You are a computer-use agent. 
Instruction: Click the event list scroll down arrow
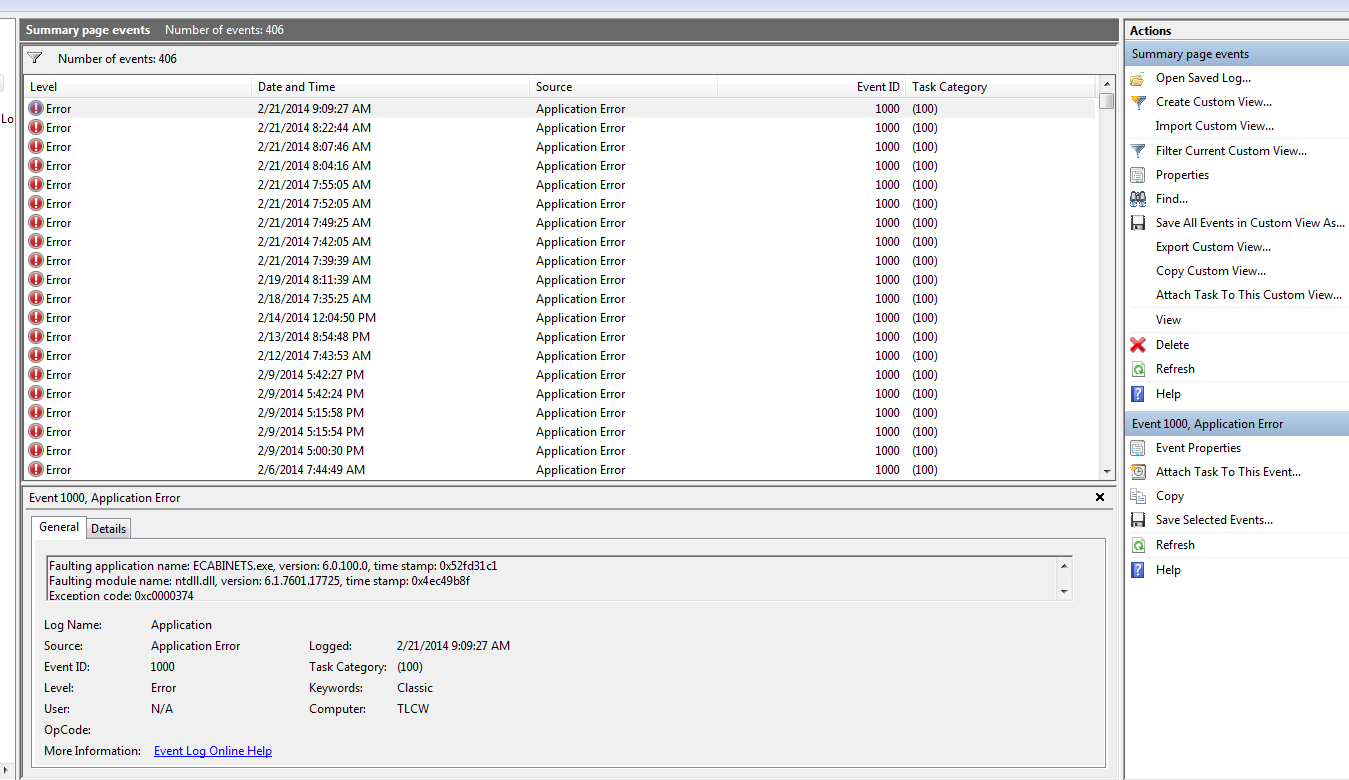(x=1106, y=472)
